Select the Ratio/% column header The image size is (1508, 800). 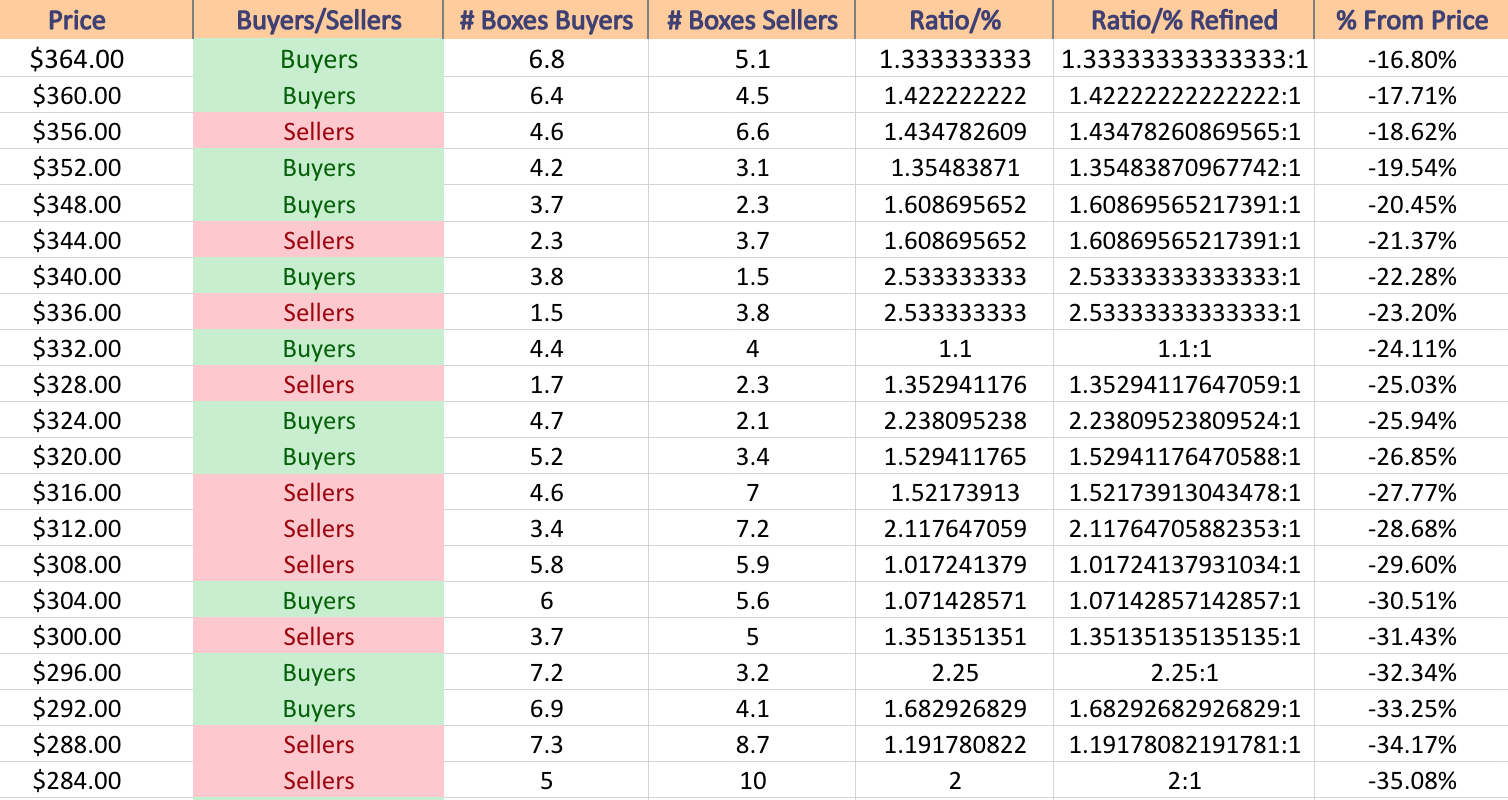click(955, 20)
